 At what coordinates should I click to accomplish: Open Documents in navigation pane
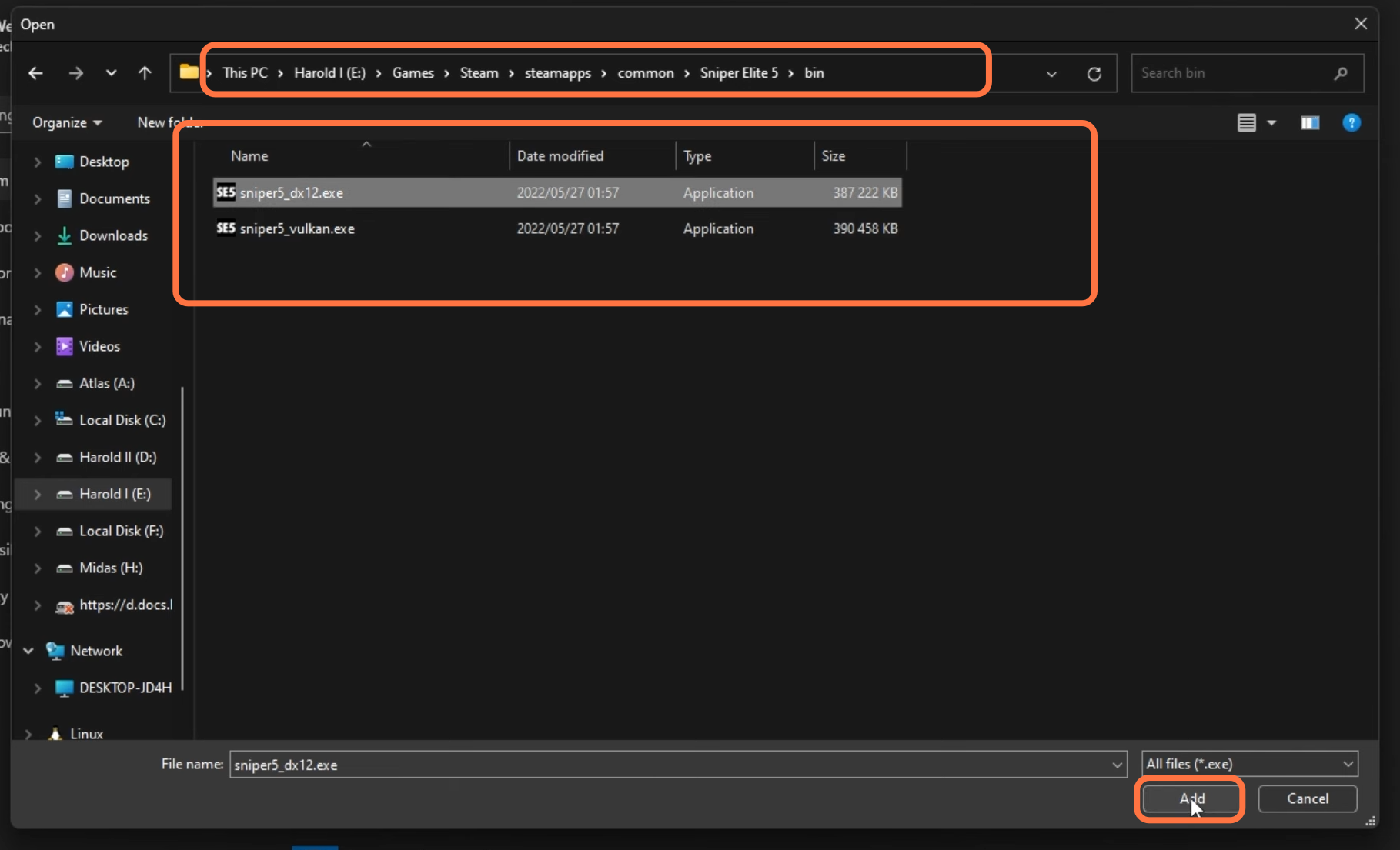[115, 198]
